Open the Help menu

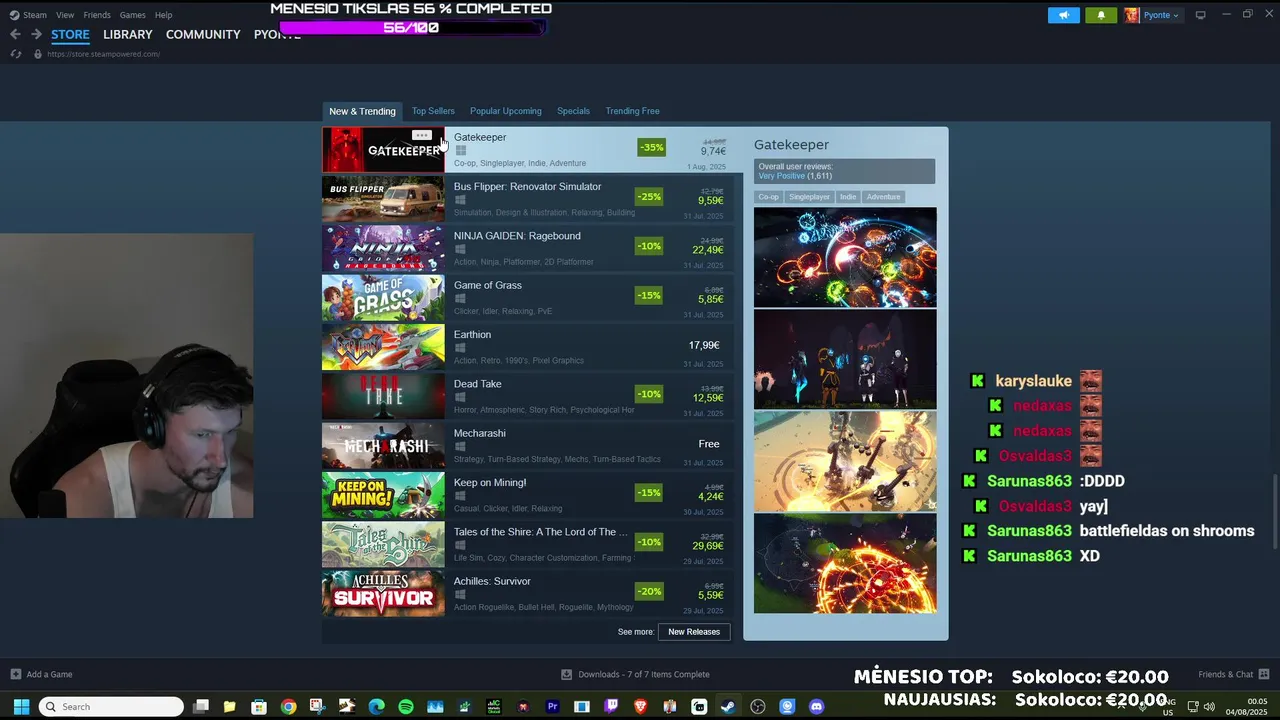(163, 15)
